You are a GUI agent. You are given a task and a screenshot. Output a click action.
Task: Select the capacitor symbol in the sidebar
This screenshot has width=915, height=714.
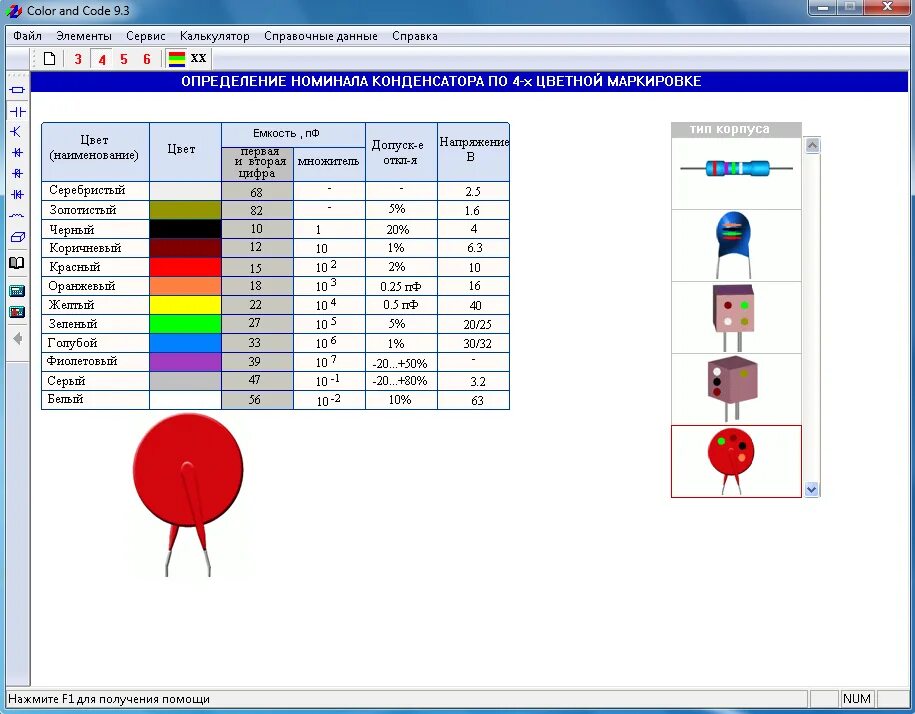coord(18,111)
